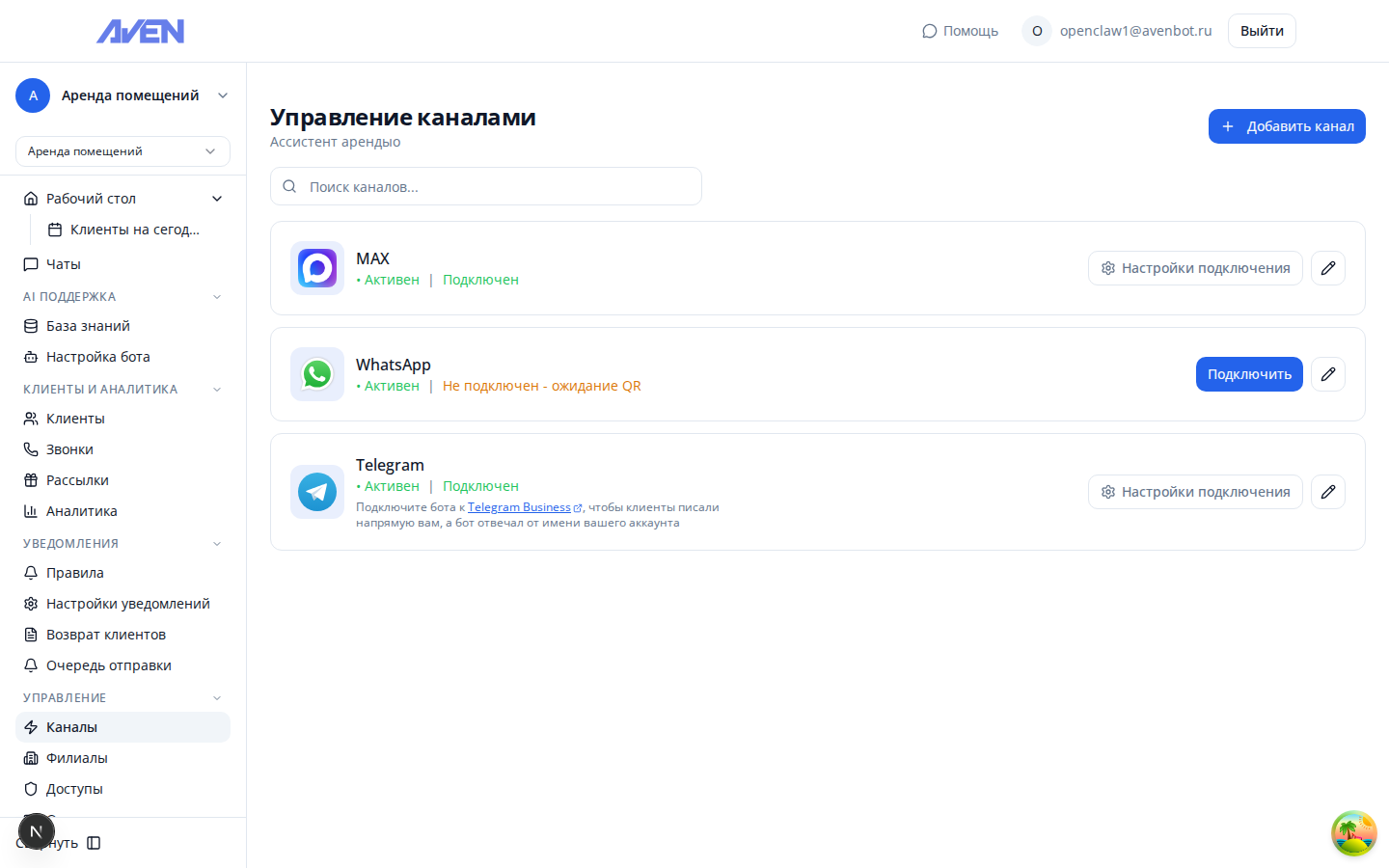Click the pencil edit icon for WhatsApp channel
This screenshot has width=1389, height=868.
(1327, 374)
